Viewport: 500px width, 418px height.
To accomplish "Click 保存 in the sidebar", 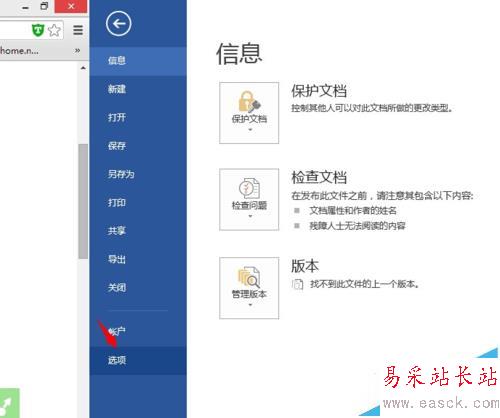I will click(x=138, y=146).
